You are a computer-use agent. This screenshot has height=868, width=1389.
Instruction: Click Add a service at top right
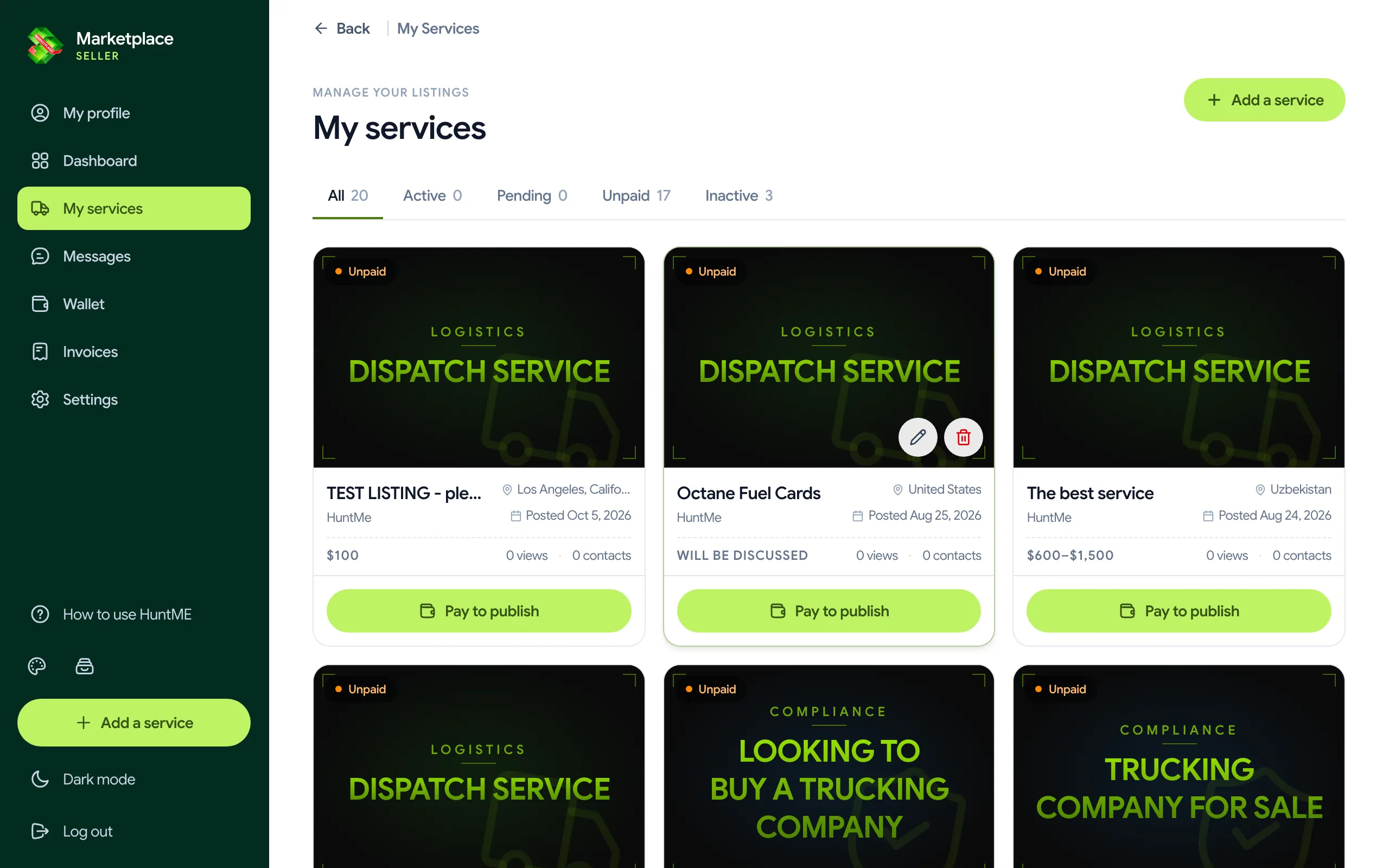coord(1264,100)
